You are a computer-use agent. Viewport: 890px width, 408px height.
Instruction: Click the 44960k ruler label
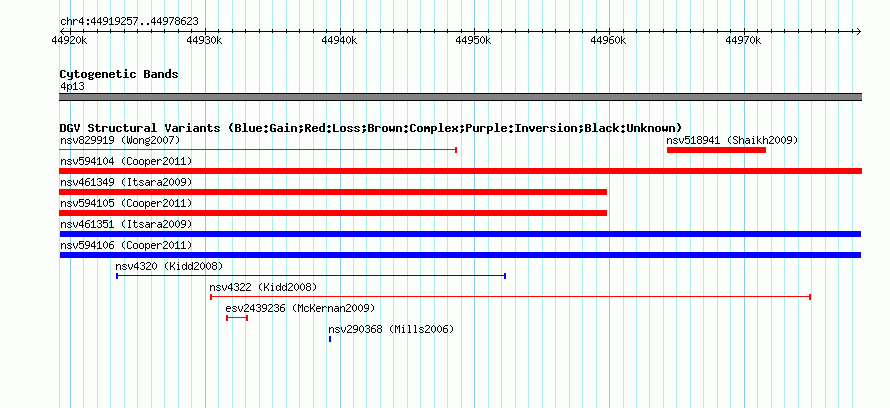point(608,40)
